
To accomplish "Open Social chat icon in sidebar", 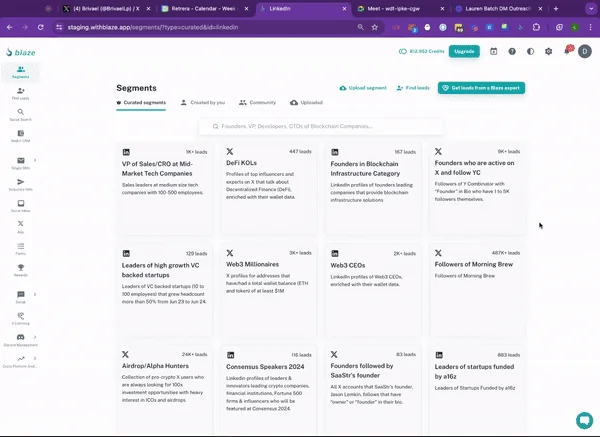I will click(21, 294).
